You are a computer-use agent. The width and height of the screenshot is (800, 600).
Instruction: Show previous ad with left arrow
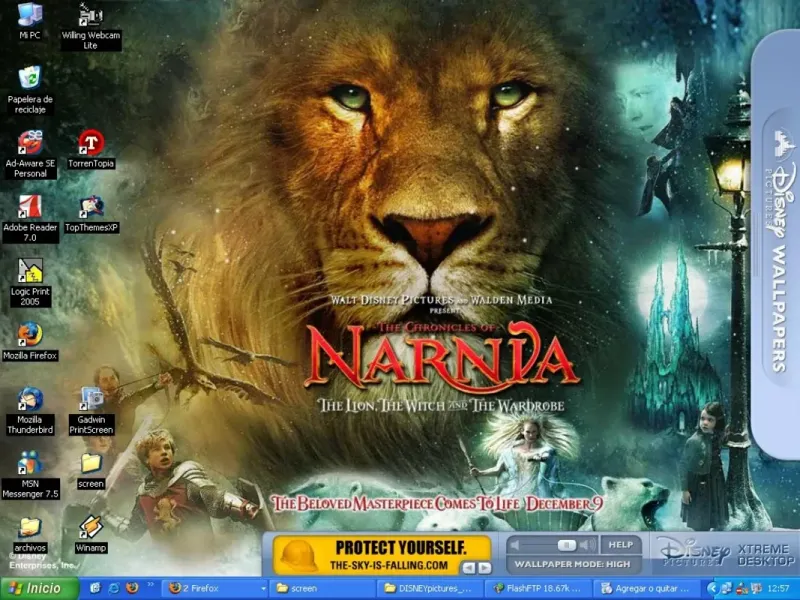(468, 567)
